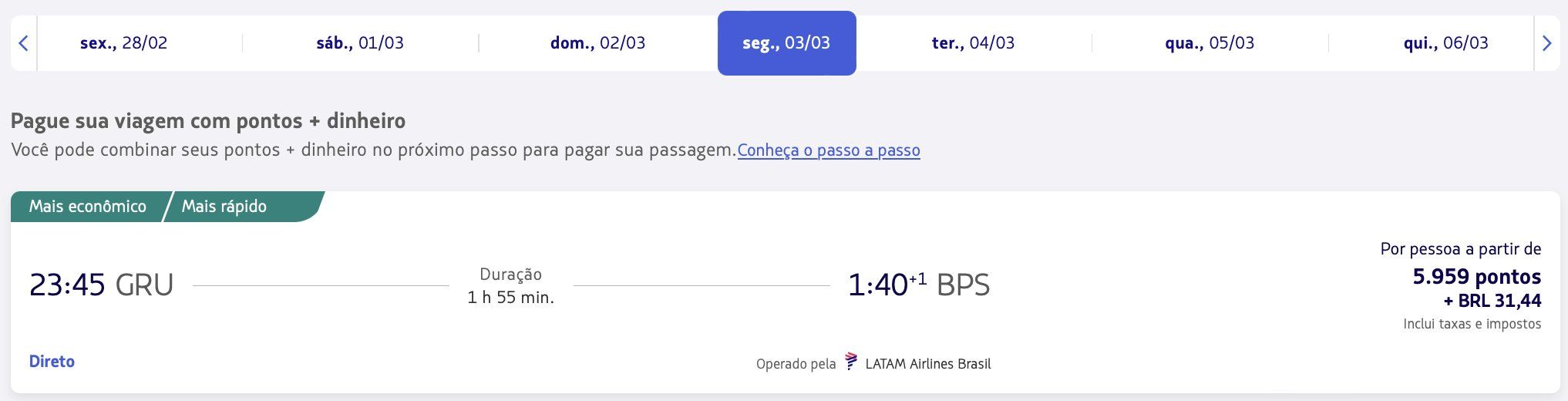Click the LATAM Airlines Brasil logo
Viewport: 1568px width, 401px height.
[x=851, y=361]
